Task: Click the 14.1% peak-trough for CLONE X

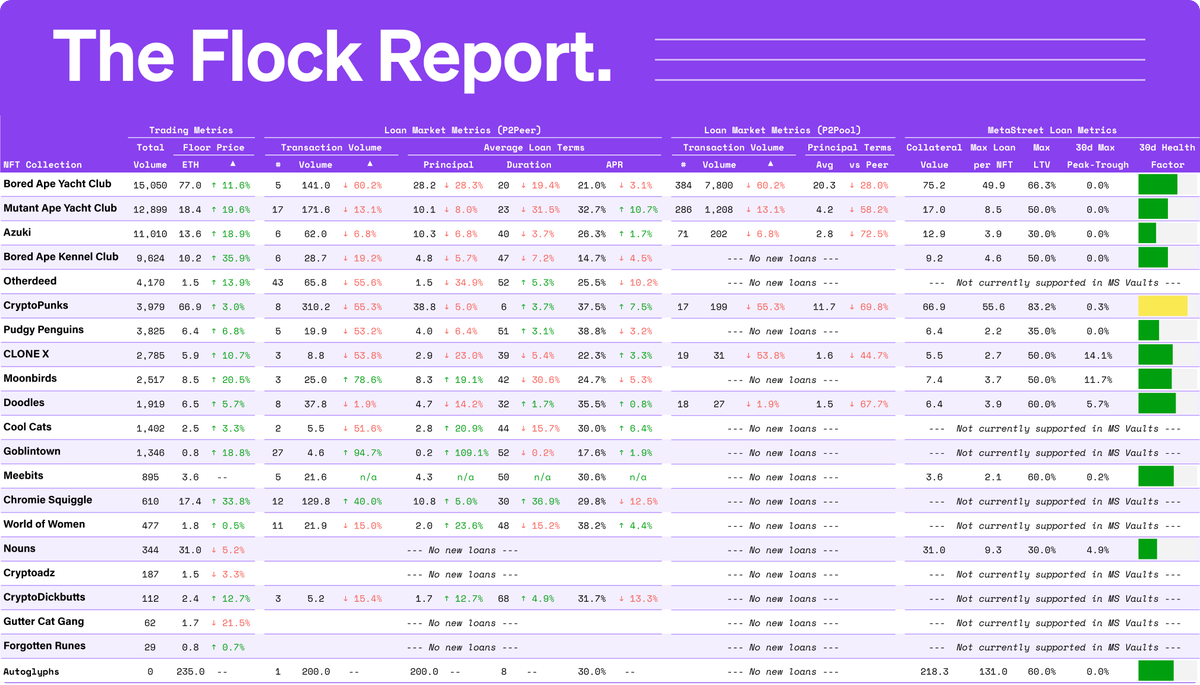Action: tap(1098, 355)
